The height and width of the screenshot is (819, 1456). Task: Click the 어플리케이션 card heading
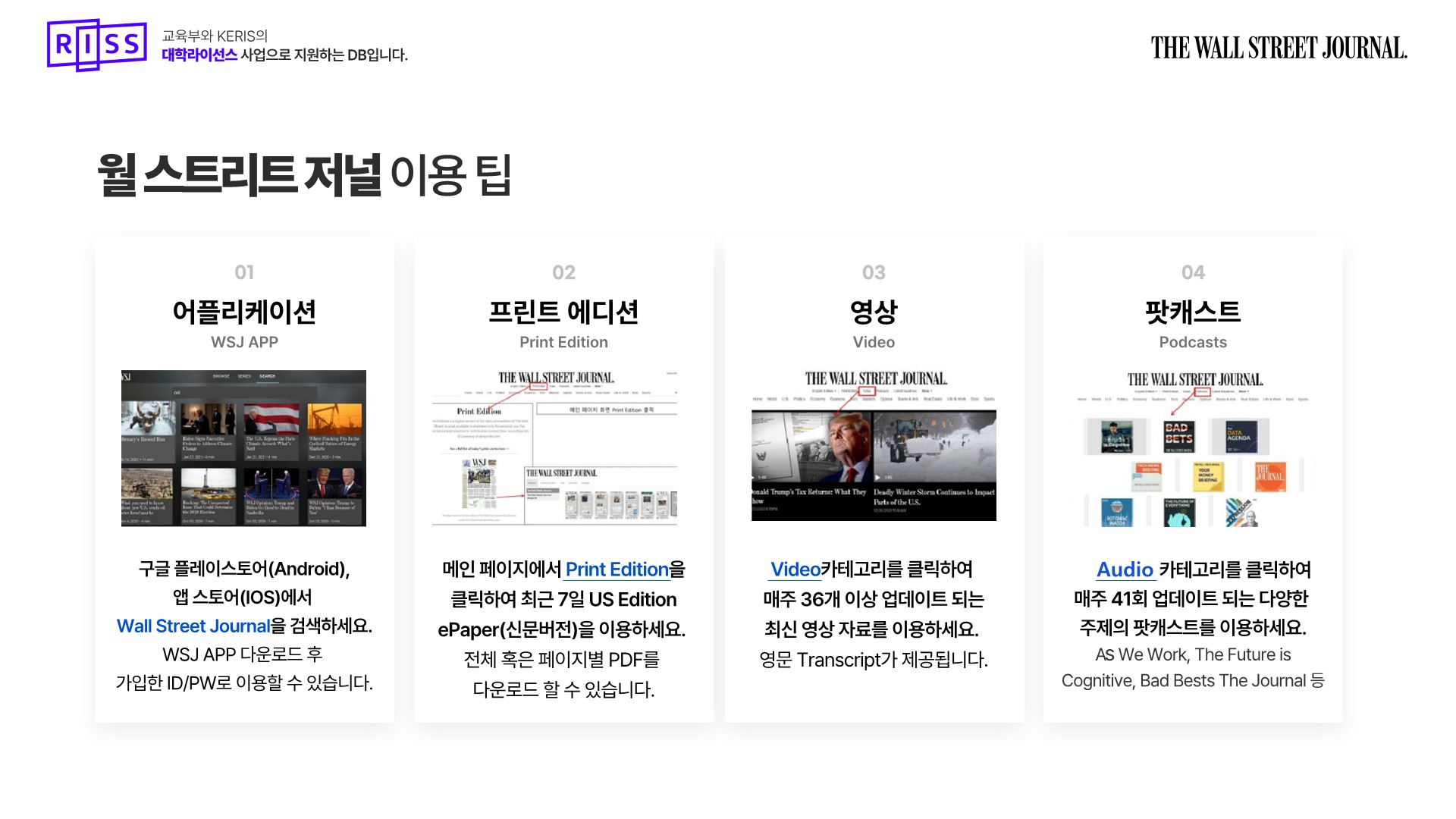click(243, 312)
